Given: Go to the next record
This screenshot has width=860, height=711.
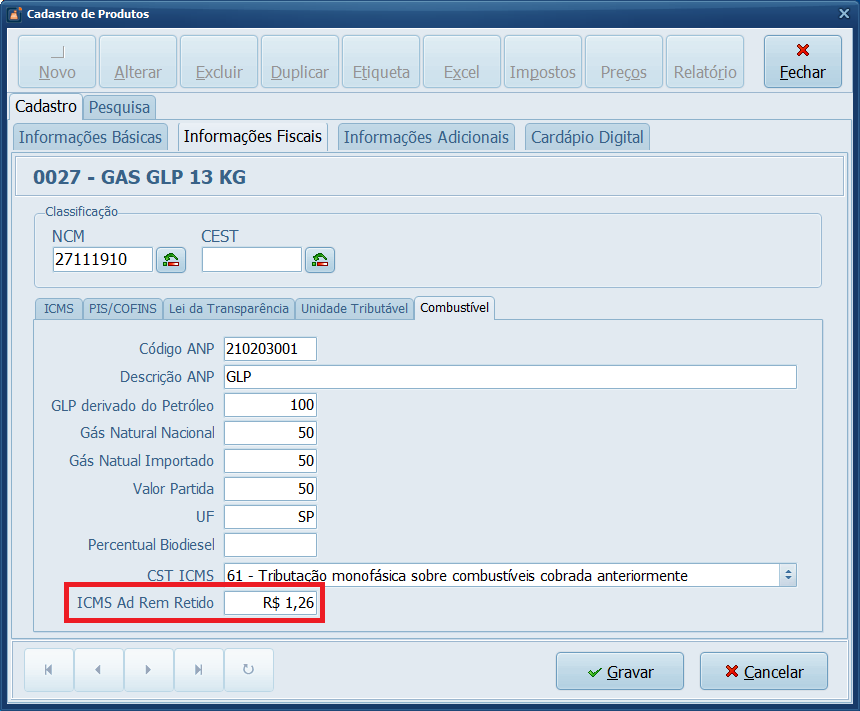Looking at the screenshot, I should 148,670.
